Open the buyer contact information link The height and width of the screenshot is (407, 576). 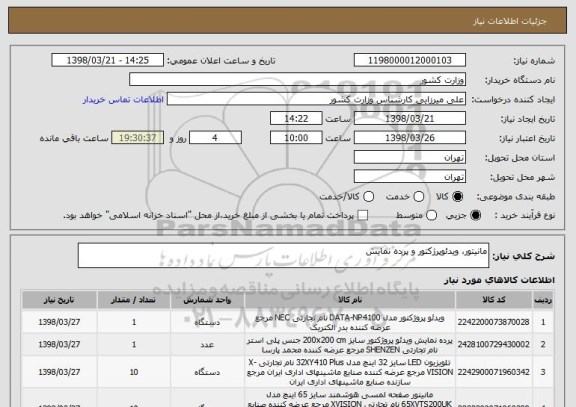(x=123, y=100)
